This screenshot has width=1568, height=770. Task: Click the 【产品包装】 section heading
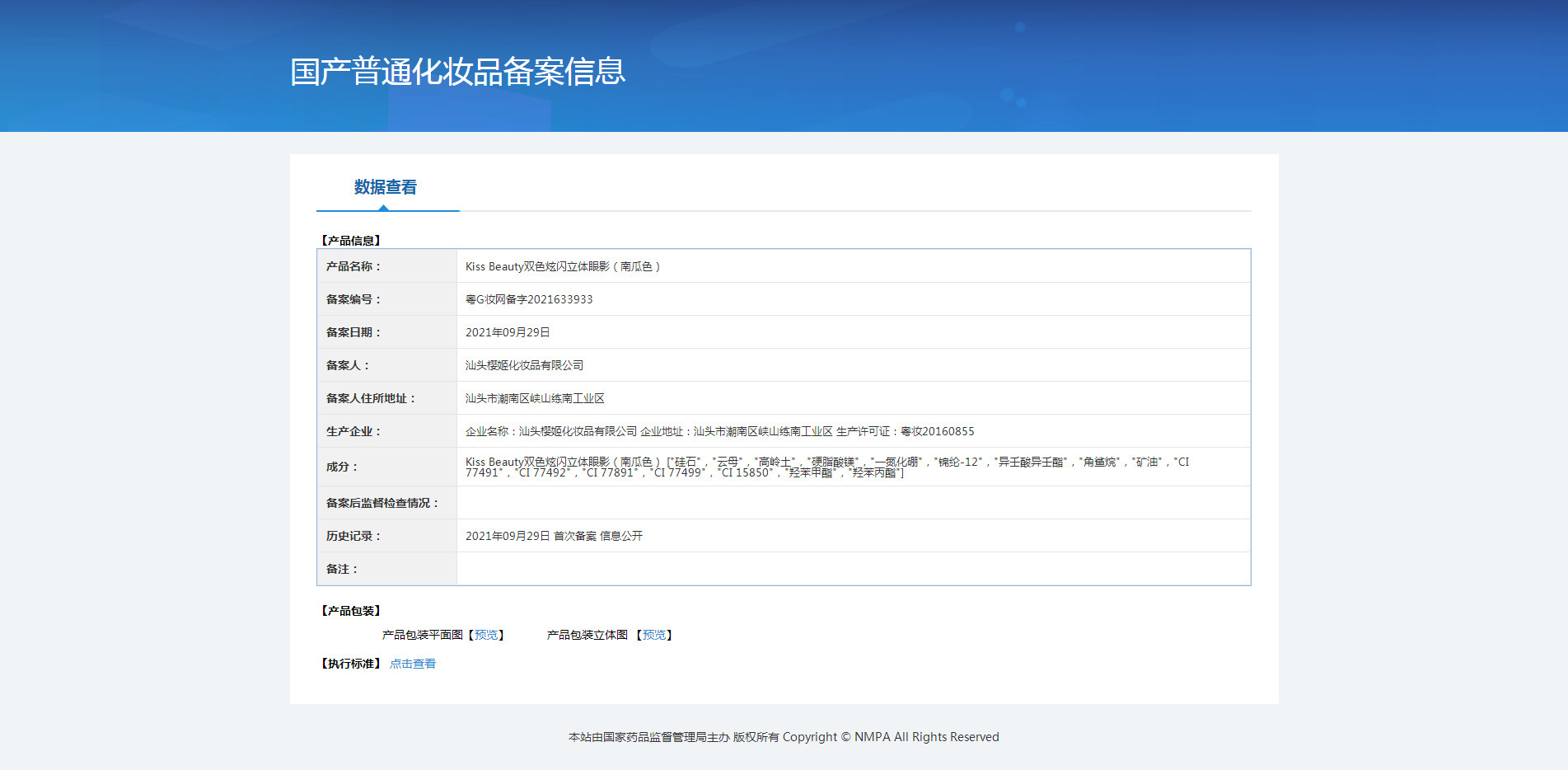[x=351, y=611]
